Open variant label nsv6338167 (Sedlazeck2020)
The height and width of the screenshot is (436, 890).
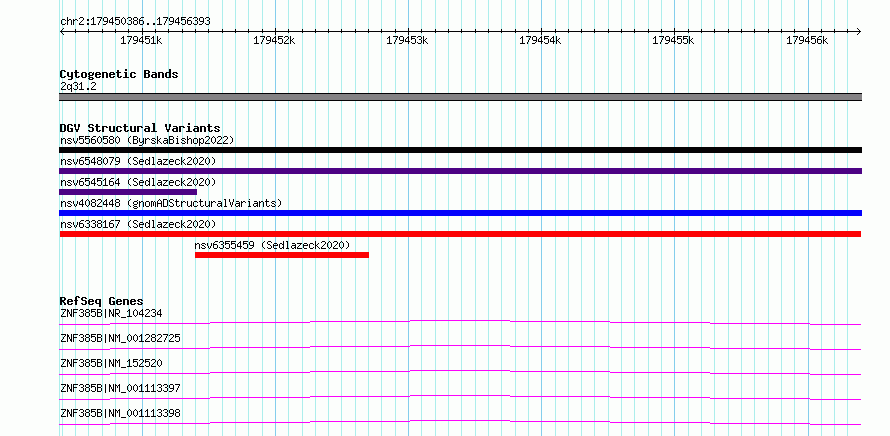[138, 224]
